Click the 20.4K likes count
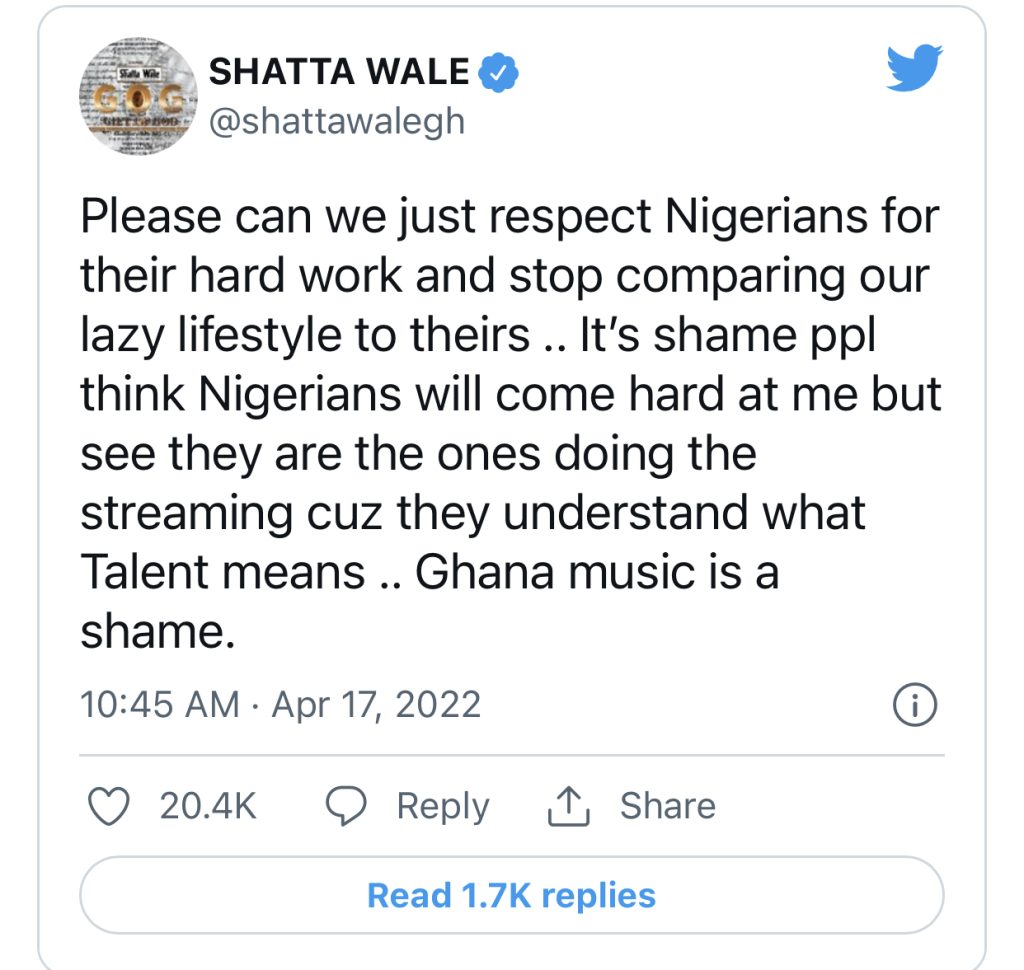1024x970 pixels. (x=208, y=806)
